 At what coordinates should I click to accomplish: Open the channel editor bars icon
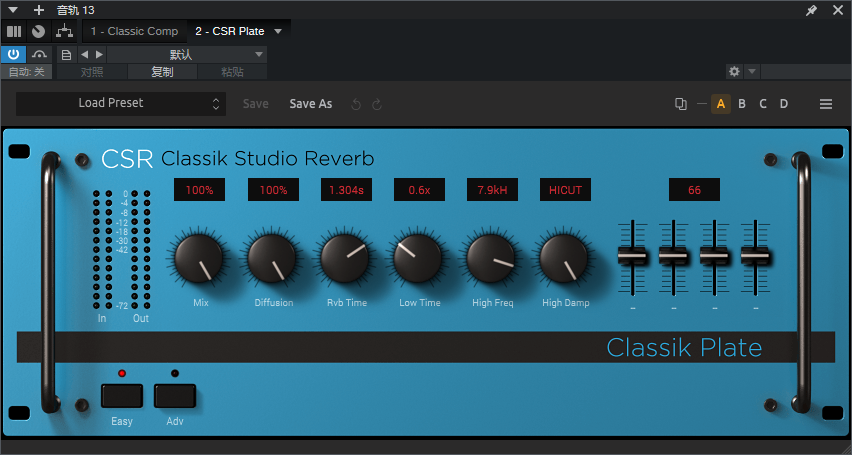[14, 32]
